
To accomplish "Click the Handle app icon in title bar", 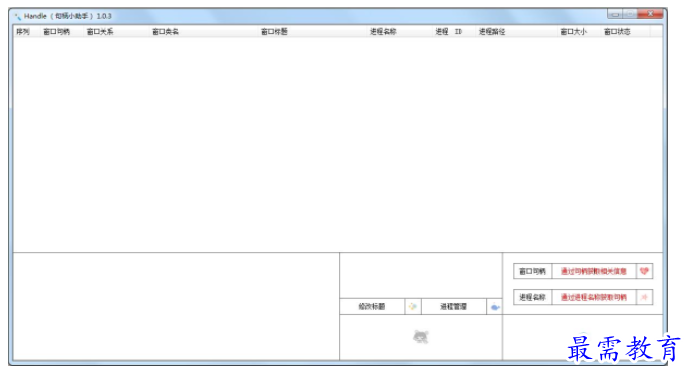I will tap(18, 16).
